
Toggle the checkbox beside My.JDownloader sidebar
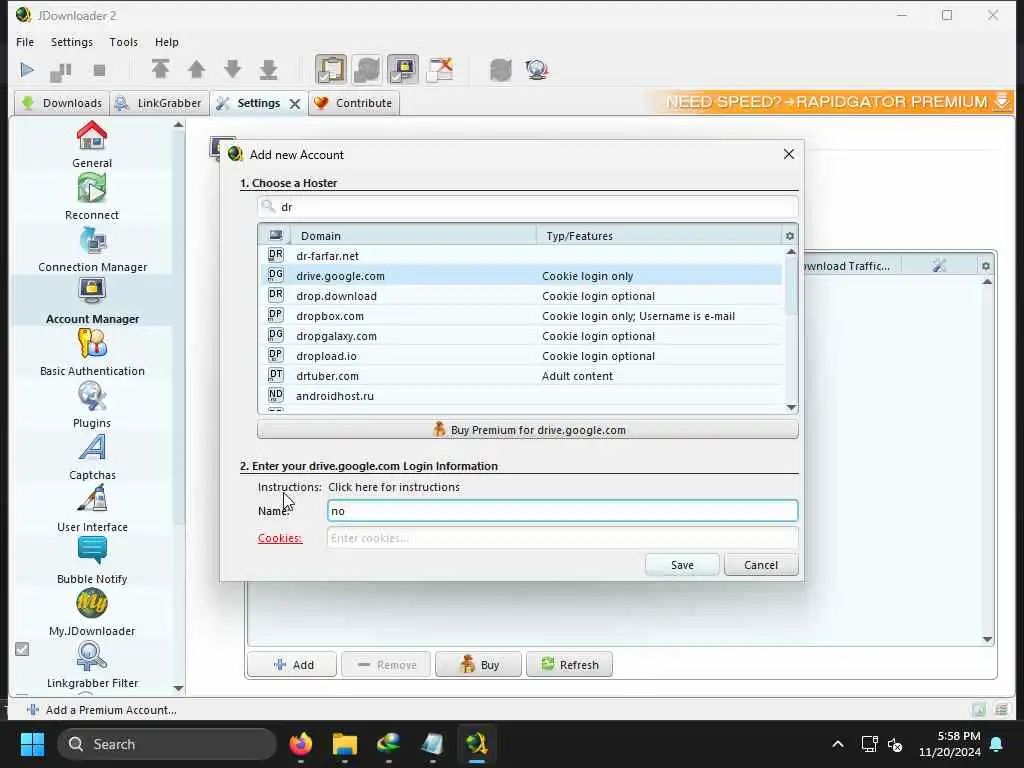tap(22, 649)
